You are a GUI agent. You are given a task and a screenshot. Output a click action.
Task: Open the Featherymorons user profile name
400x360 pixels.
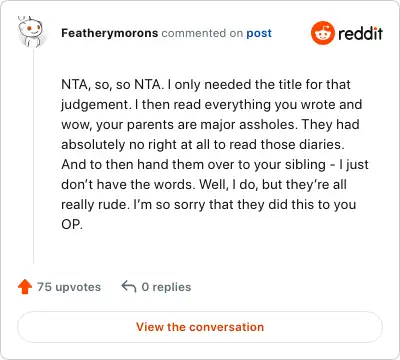tap(110, 33)
